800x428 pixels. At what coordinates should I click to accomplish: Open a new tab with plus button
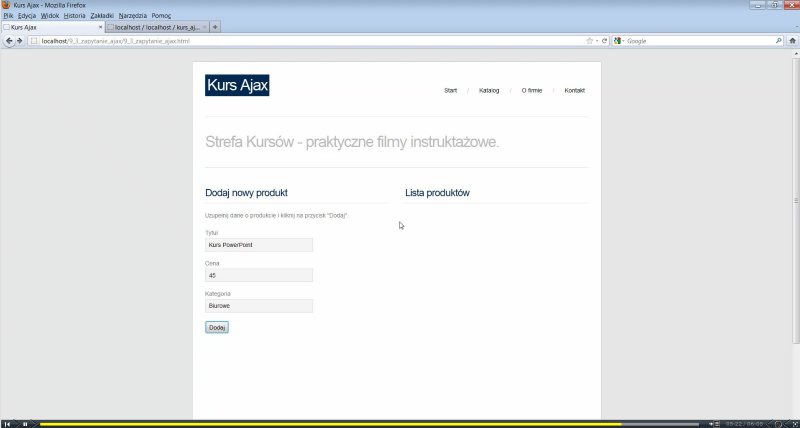click(x=216, y=27)
